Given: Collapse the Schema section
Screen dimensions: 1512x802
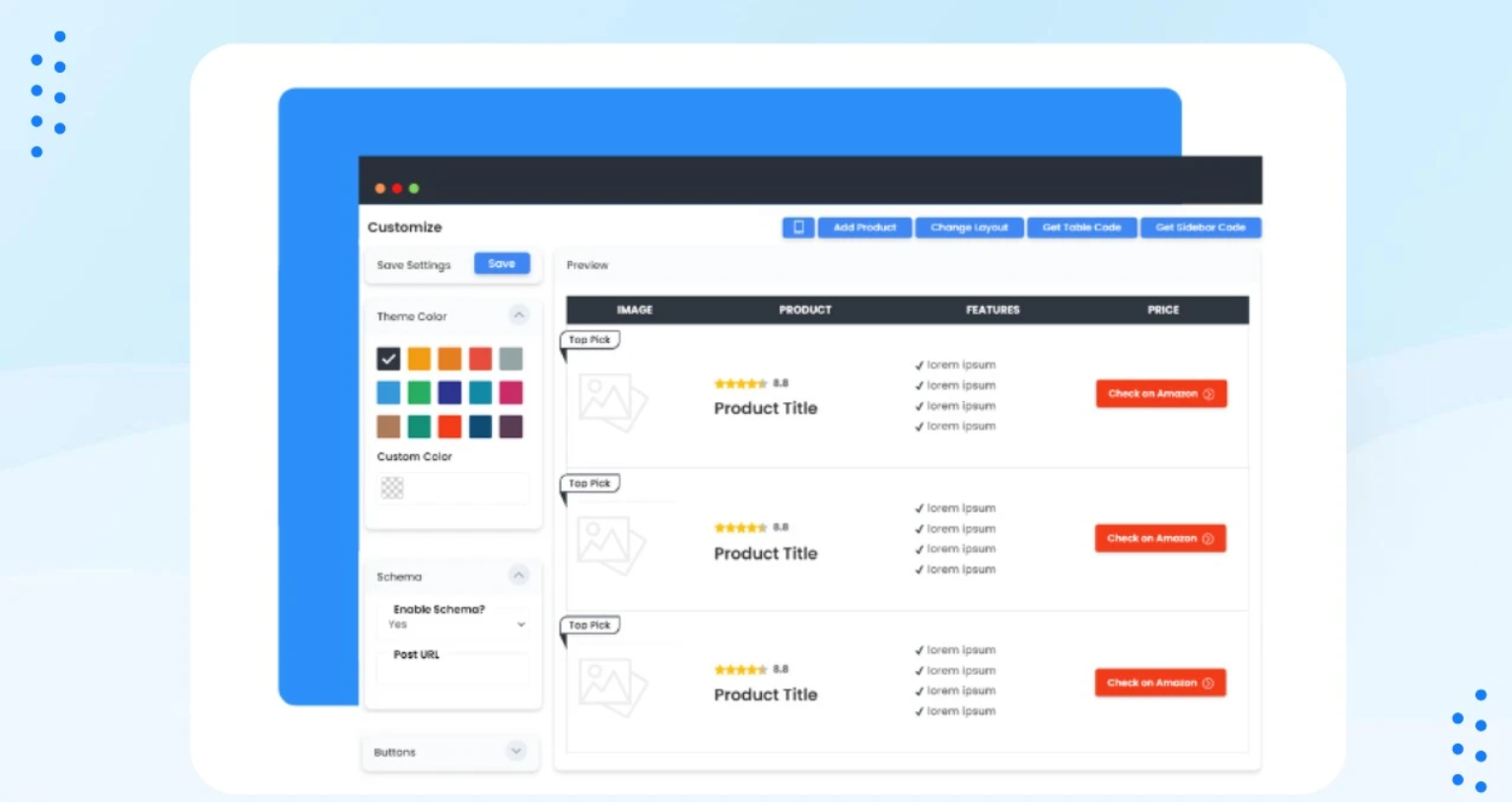Looking at the screenshot, I should tap(518, 575).
